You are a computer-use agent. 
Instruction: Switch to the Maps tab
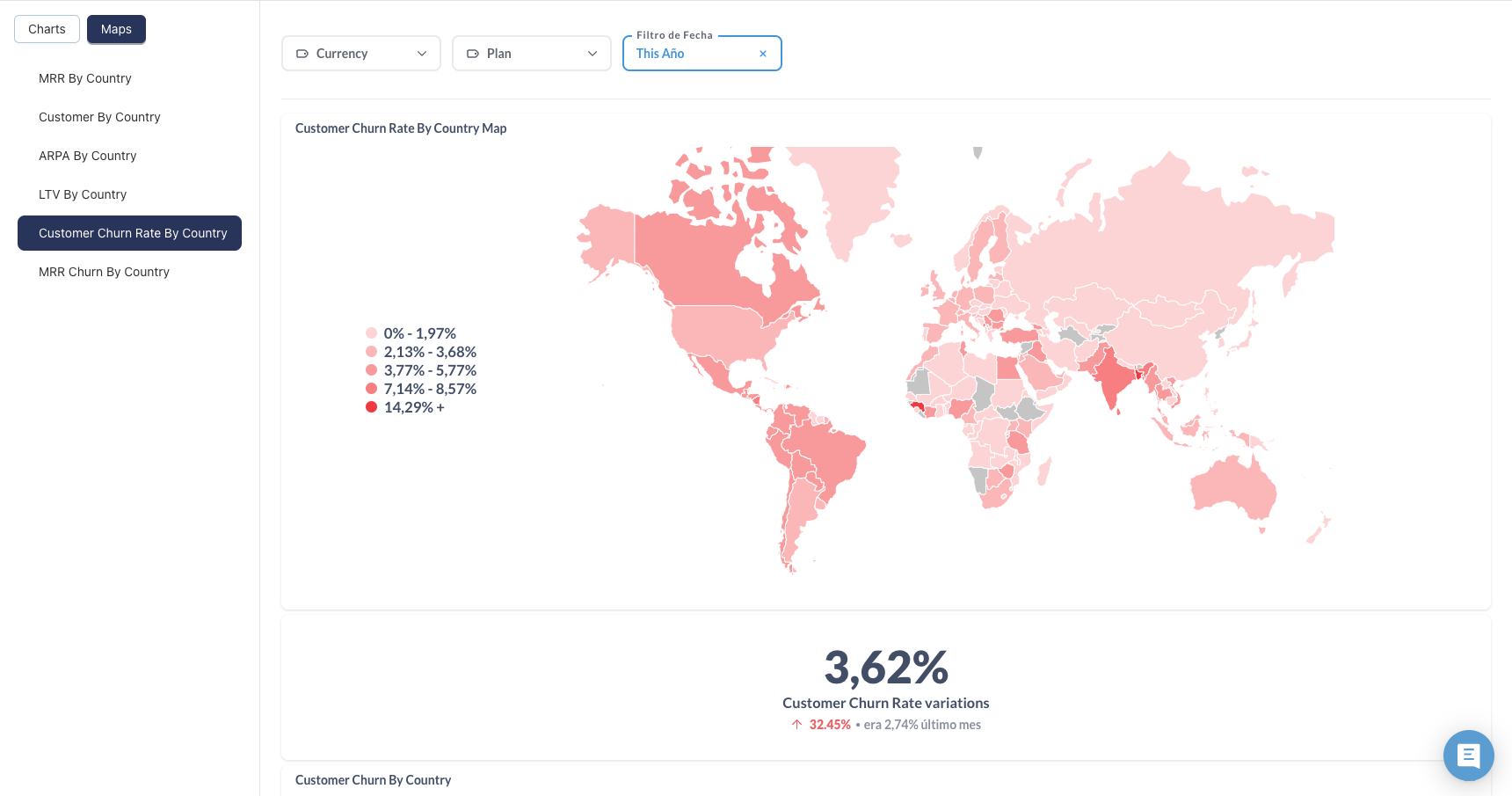[x=116, y=29]
